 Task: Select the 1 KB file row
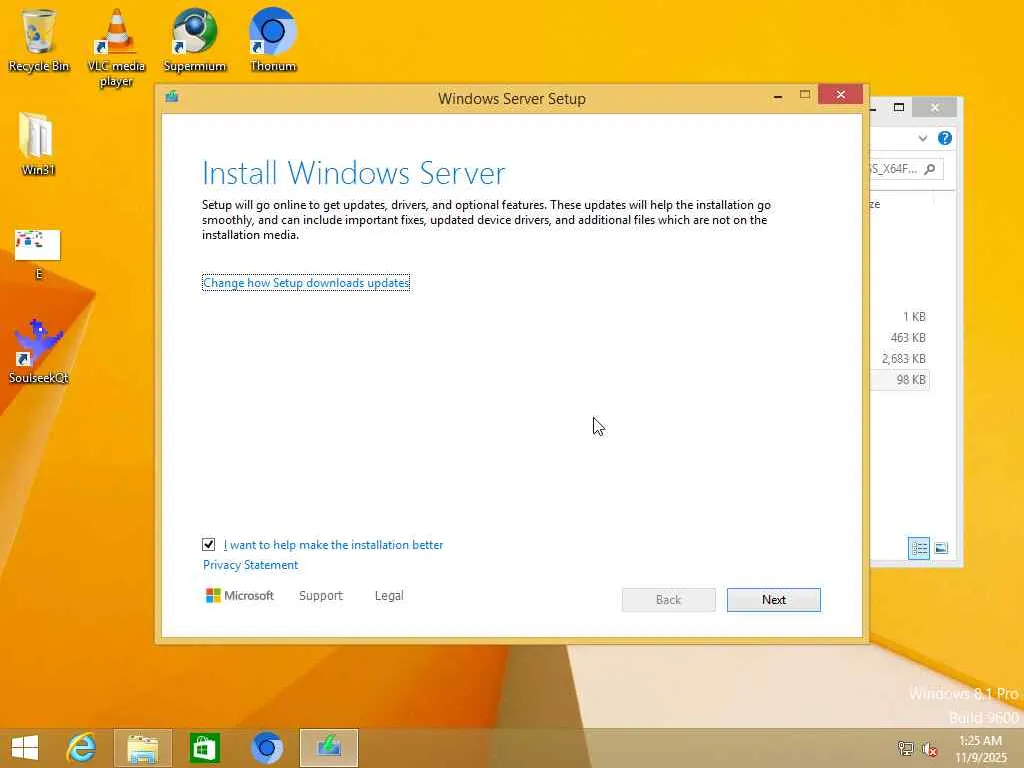point(900,317)
